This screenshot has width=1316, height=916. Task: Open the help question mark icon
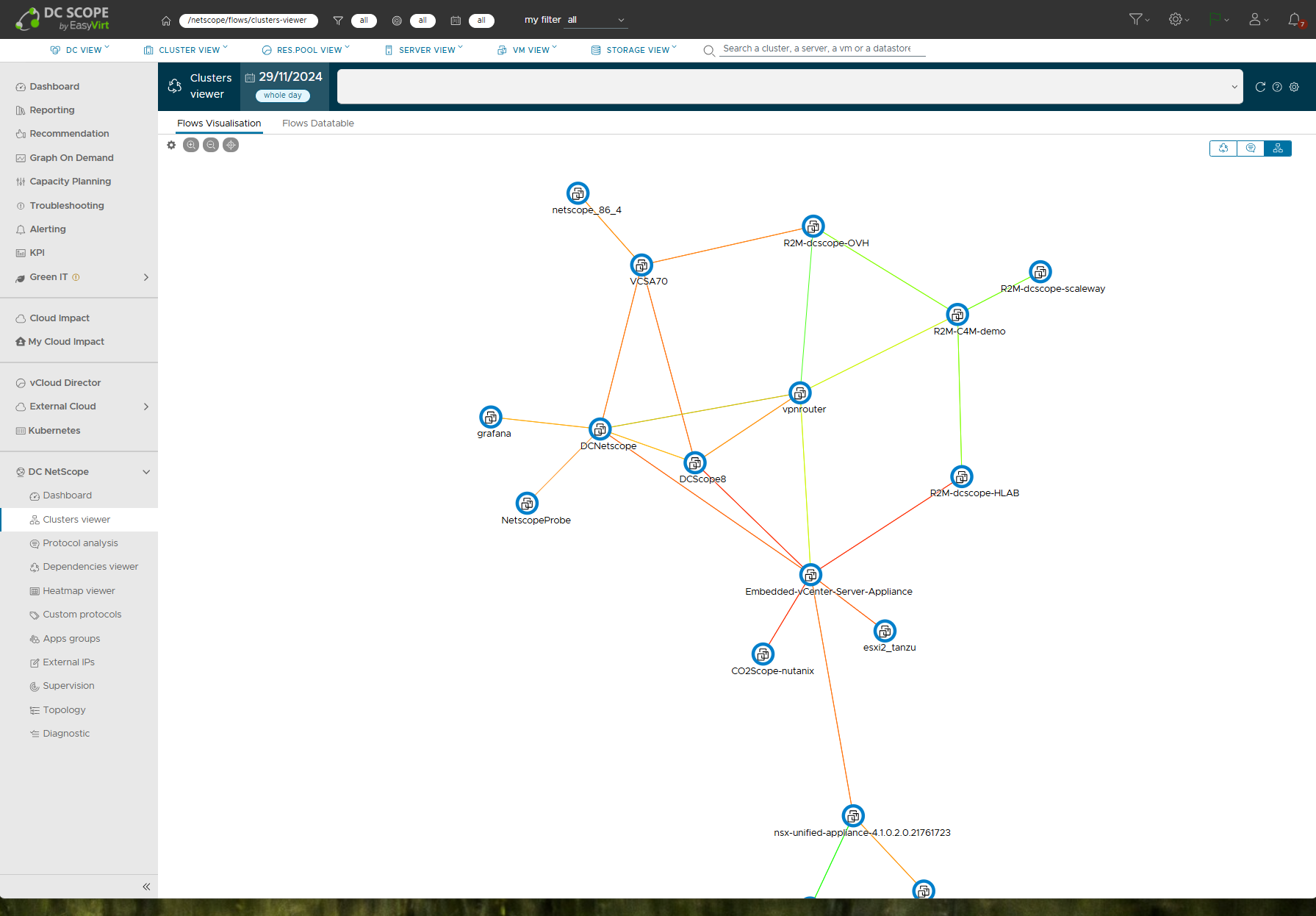click(x=1277, y=87)
